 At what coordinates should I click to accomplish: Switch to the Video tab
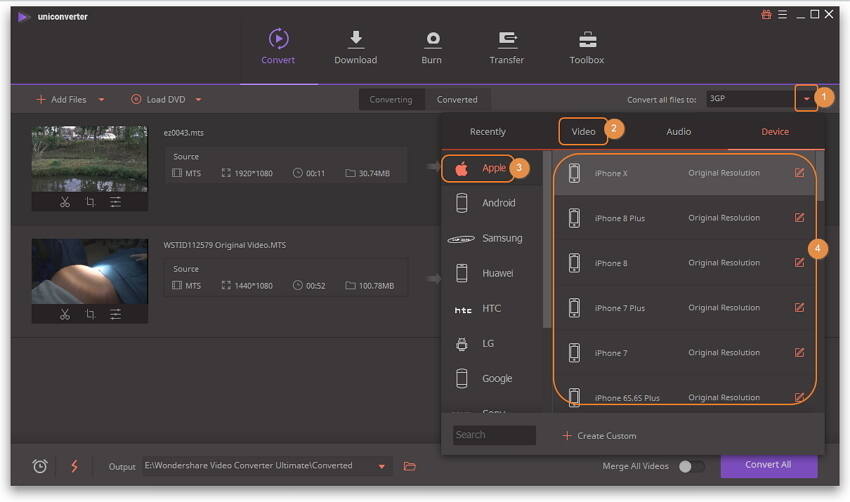point(583,132)
